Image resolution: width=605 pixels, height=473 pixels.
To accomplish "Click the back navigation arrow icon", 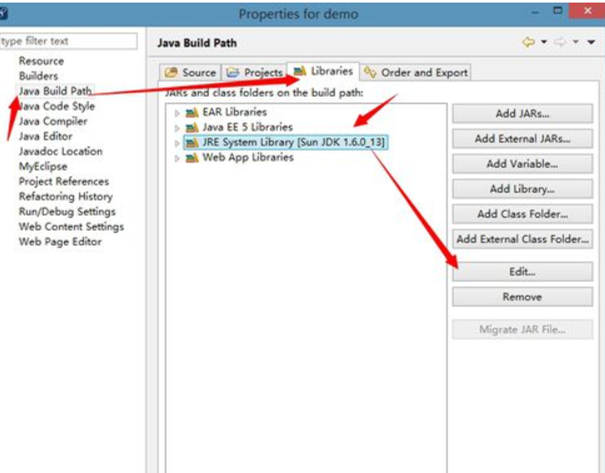I will pos(527,42).
